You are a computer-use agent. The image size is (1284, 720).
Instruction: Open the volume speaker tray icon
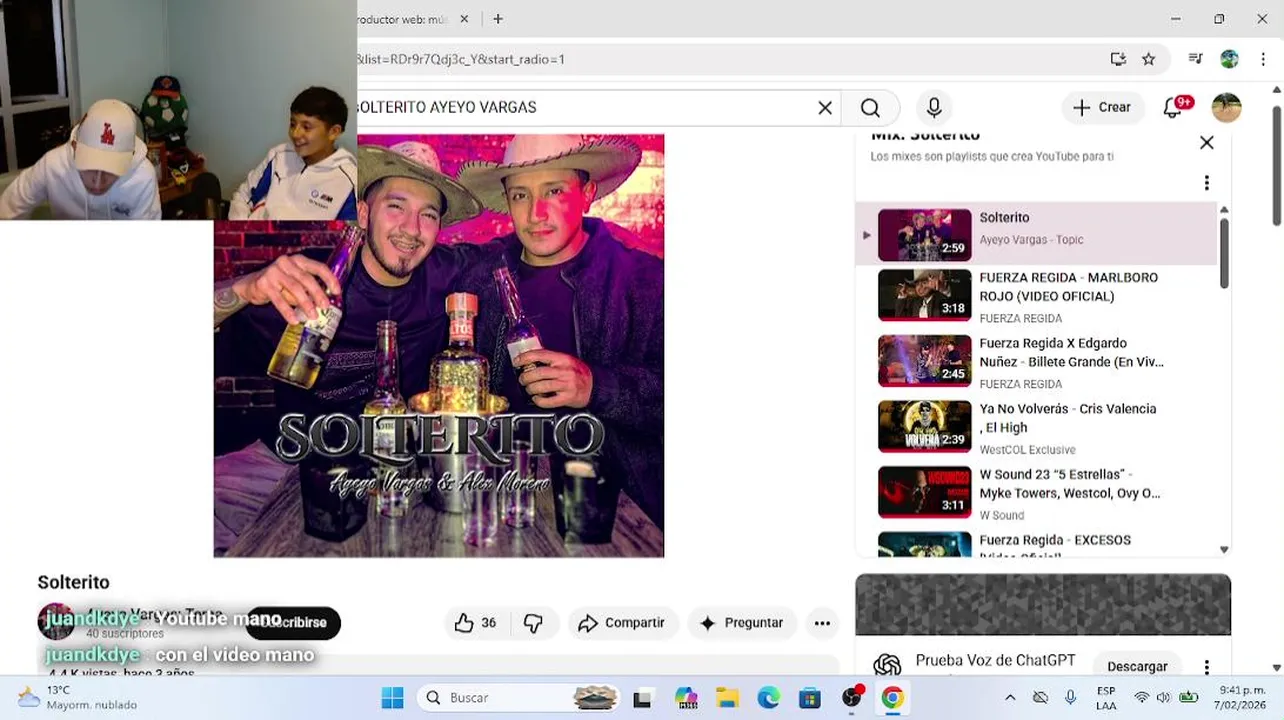click(1163, 698)
